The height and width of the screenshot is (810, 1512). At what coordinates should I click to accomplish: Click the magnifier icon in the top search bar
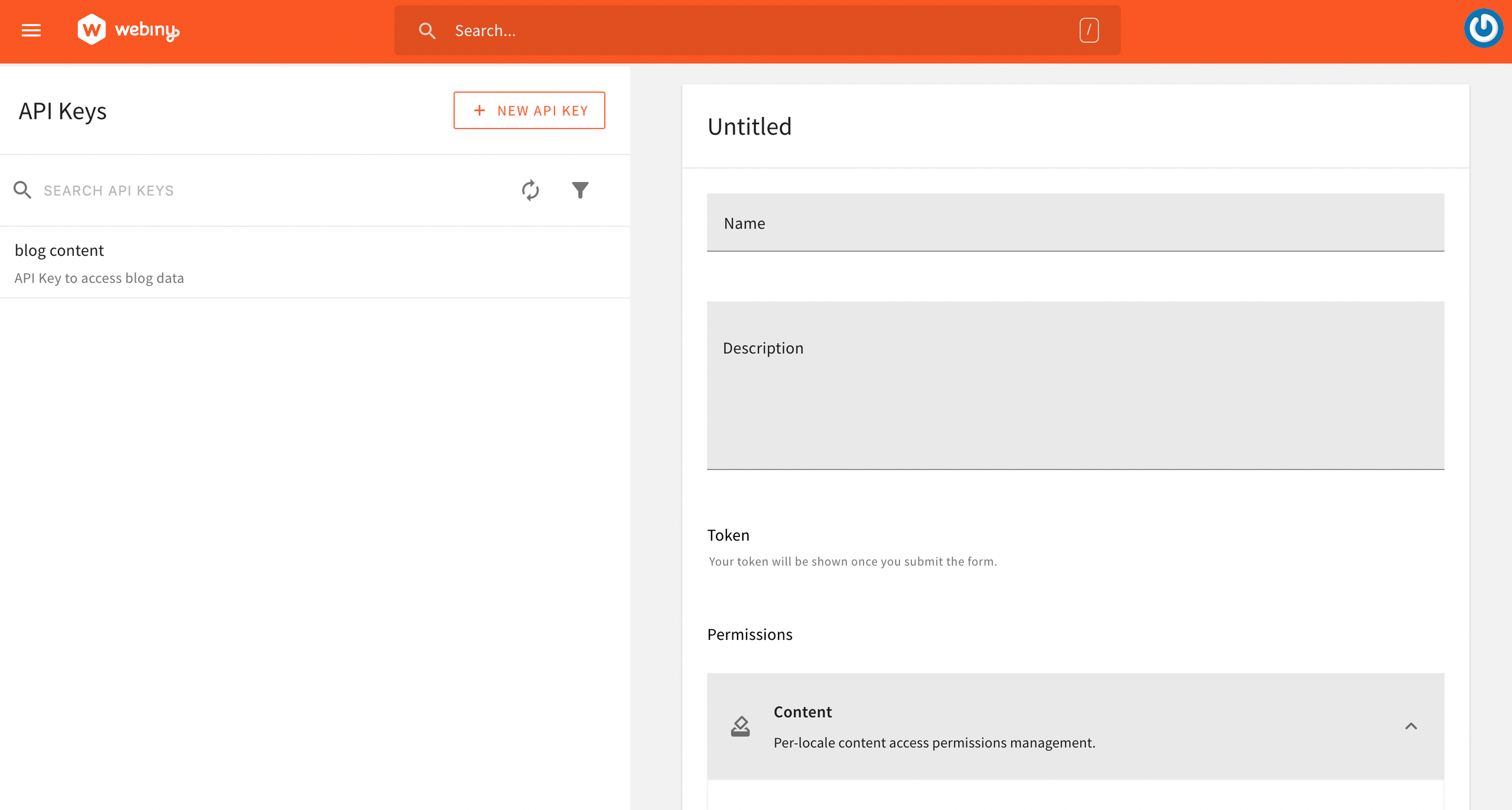pyautogui.click(x=427, y=30)
